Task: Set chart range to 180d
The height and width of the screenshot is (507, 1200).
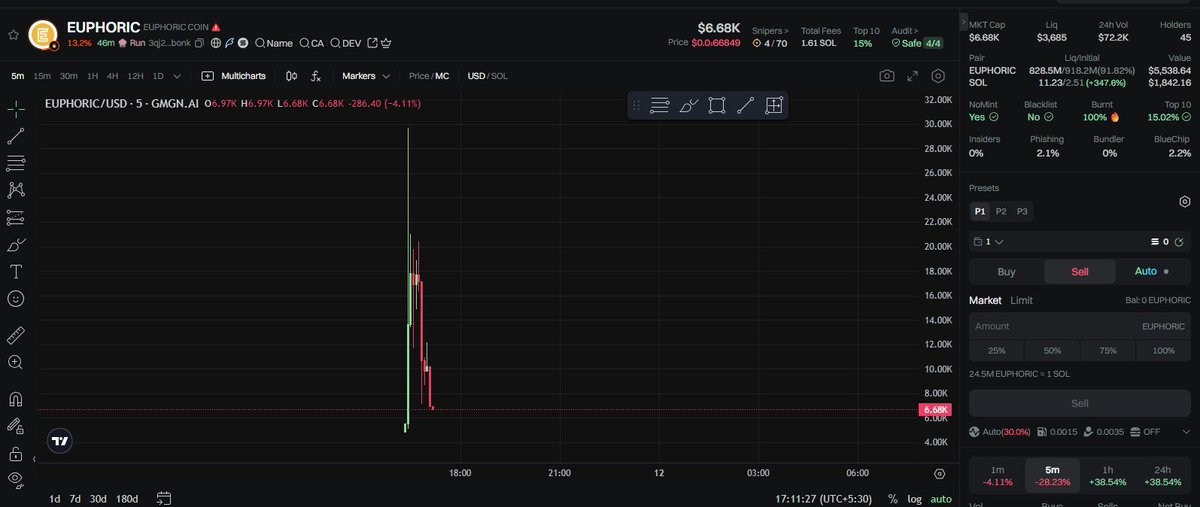Action: point(127,498)
